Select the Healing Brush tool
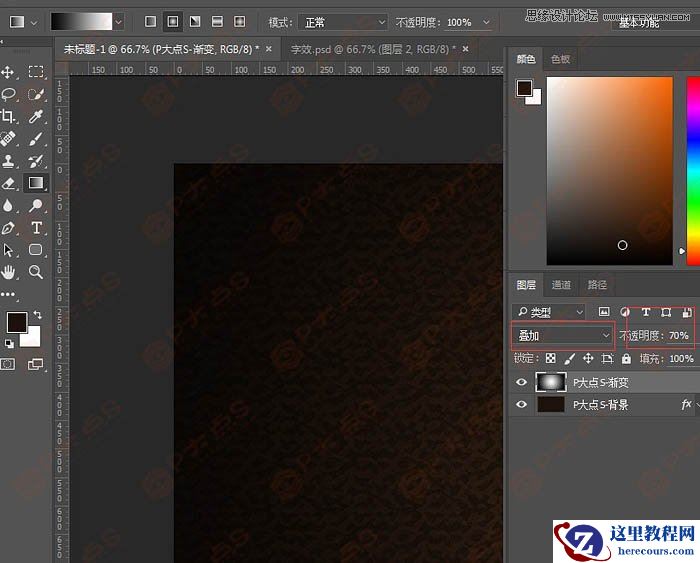The width and height of the screenshot is (700, 563). coord(8,139)
